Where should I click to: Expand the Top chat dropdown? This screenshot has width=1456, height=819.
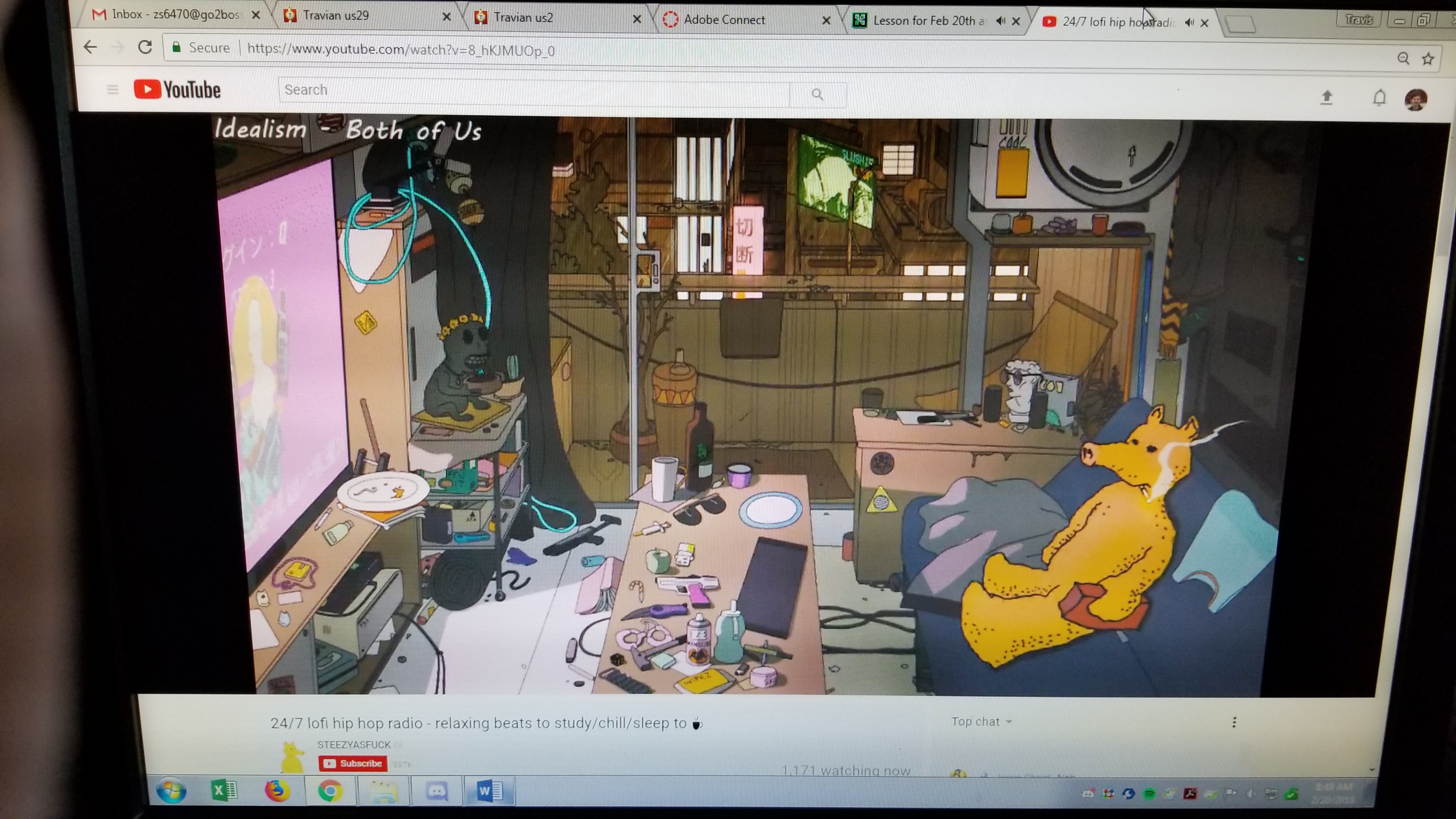(x=981, y=722)
